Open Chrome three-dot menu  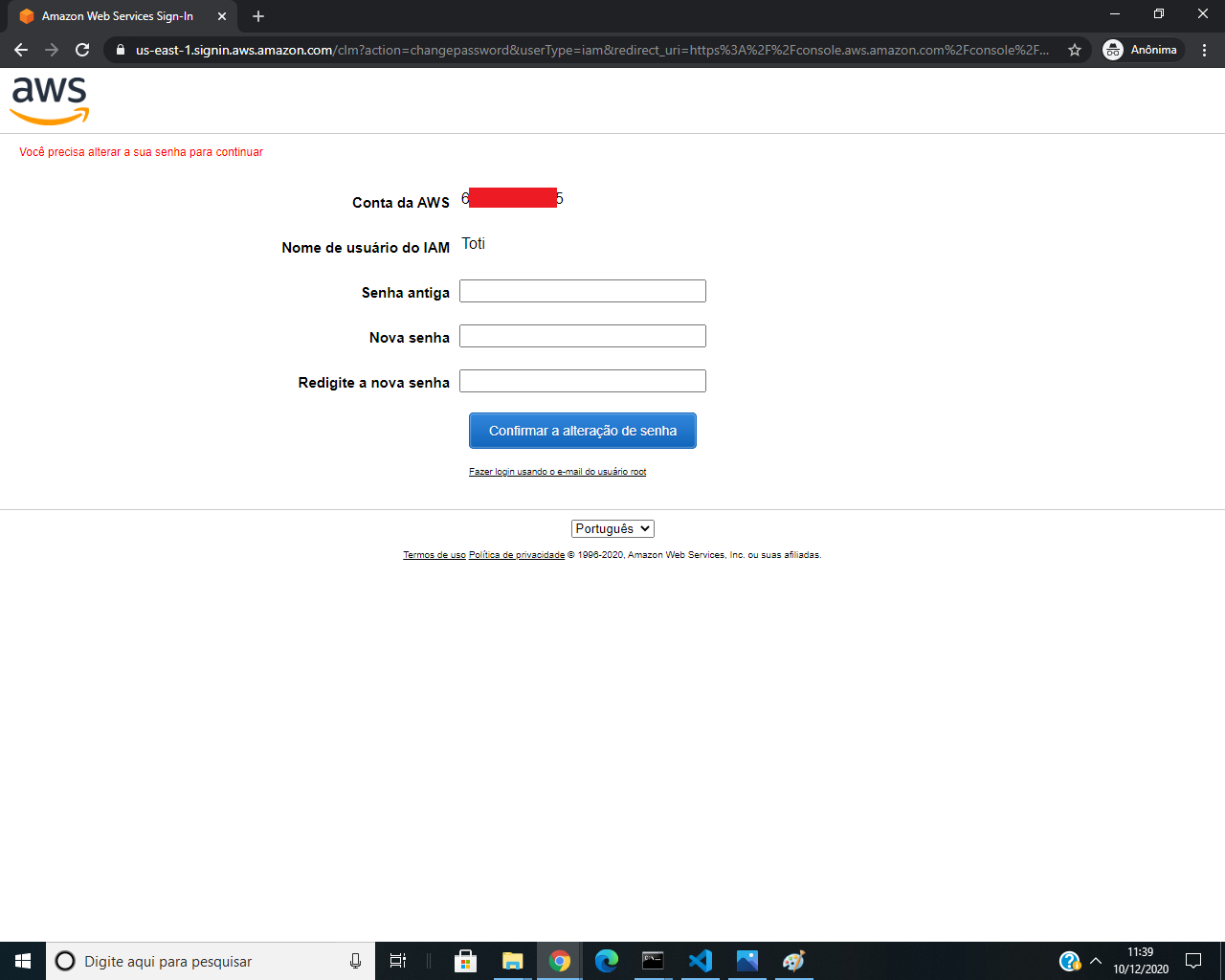(1205, 50)
